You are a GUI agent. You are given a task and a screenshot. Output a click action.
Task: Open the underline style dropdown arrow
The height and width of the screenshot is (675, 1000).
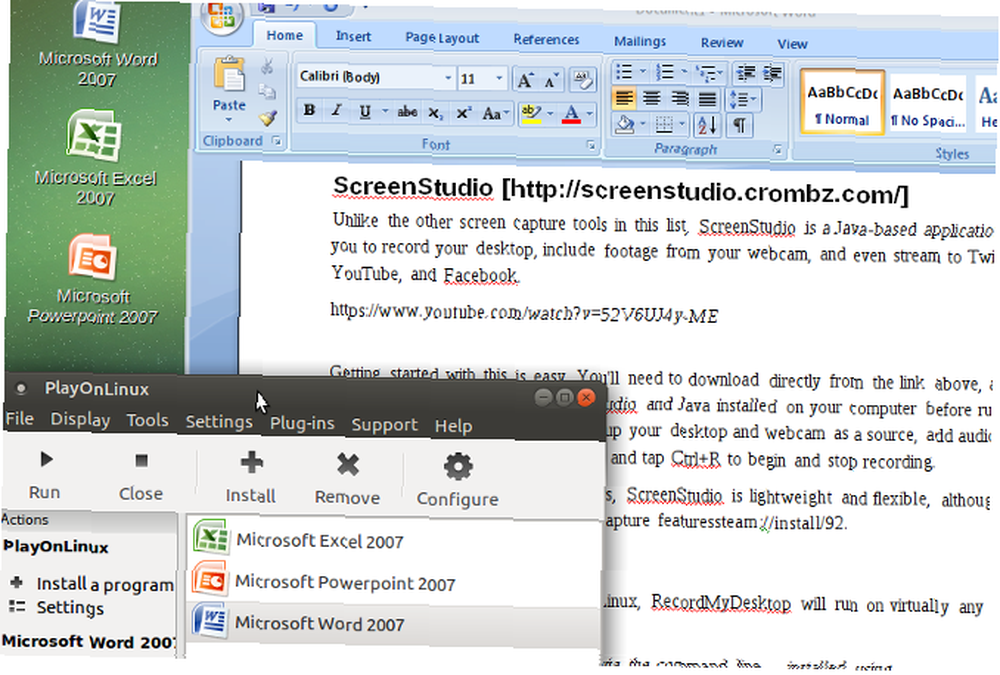[x=385, y=112]
